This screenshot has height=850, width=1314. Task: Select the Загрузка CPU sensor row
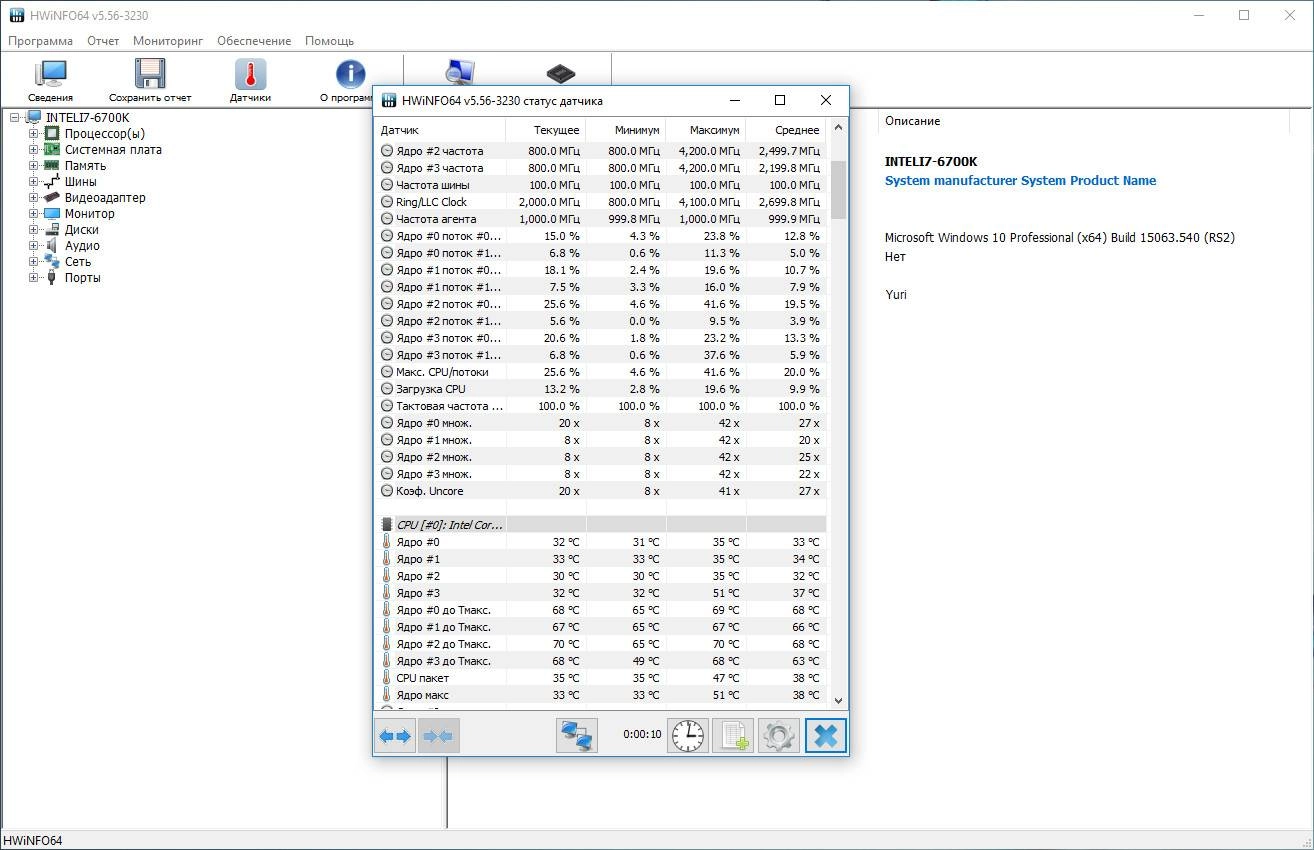click(600, 389)
